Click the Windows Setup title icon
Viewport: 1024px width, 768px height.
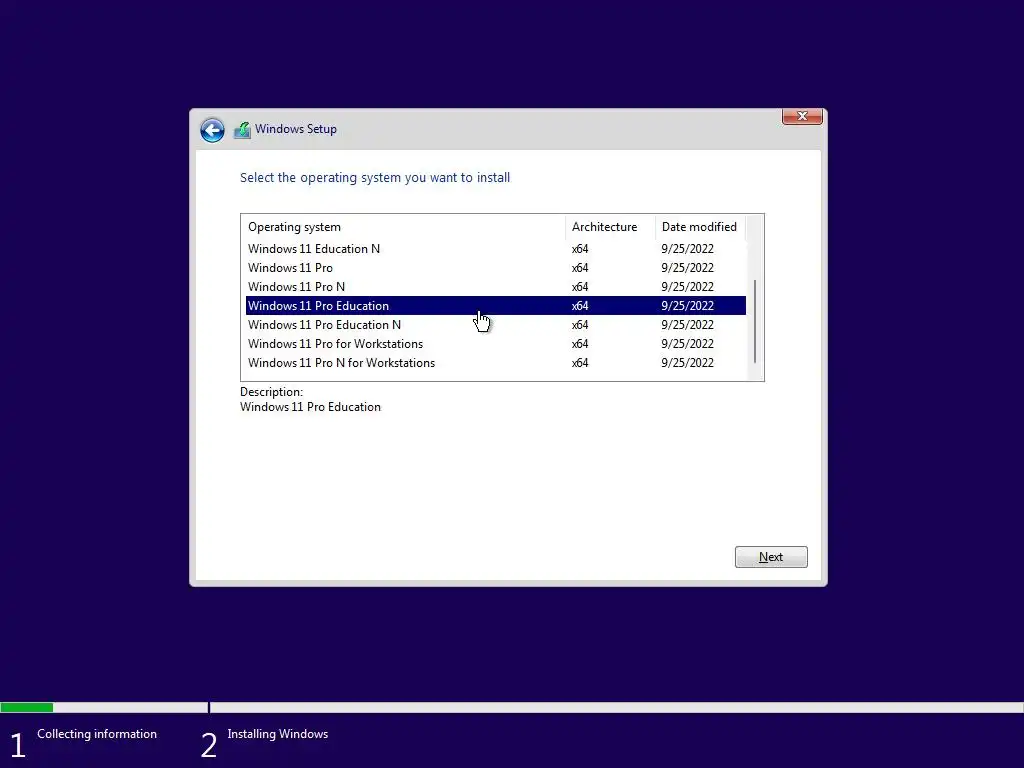pos(242,130)
